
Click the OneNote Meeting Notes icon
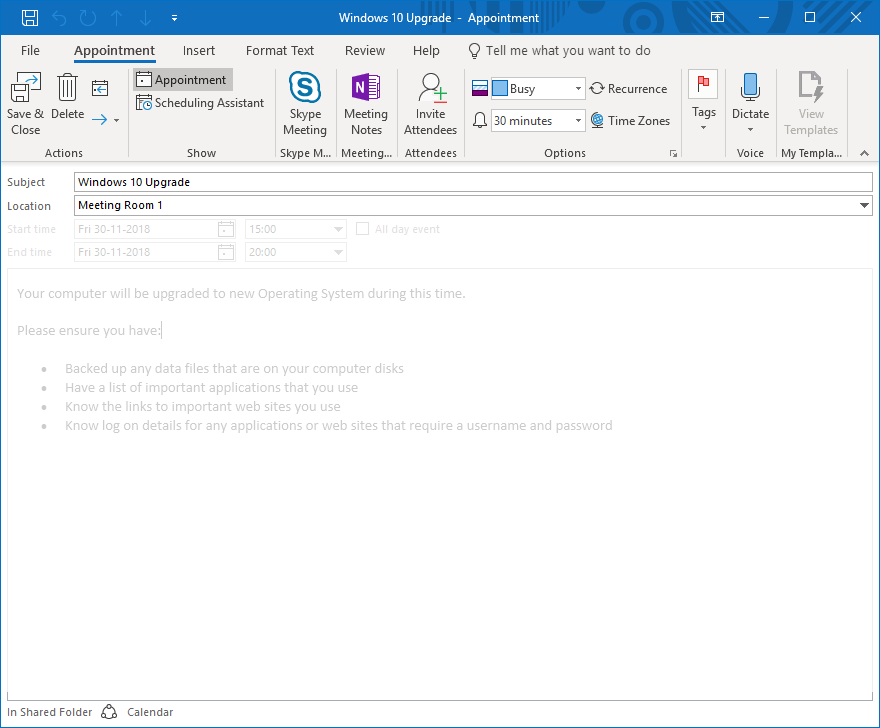[366, 89]
